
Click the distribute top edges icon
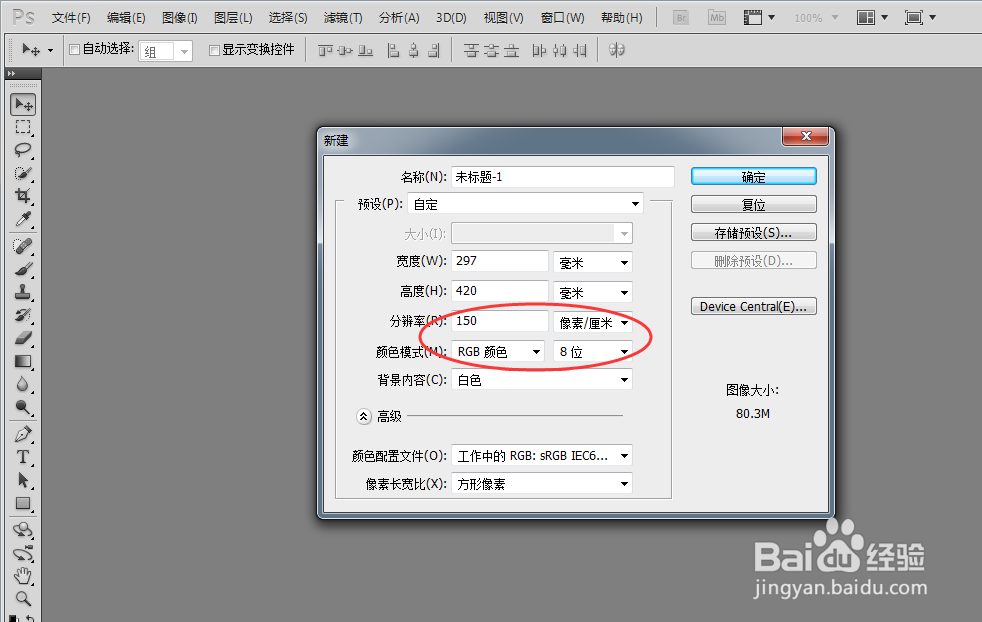(x=471, y=51)
